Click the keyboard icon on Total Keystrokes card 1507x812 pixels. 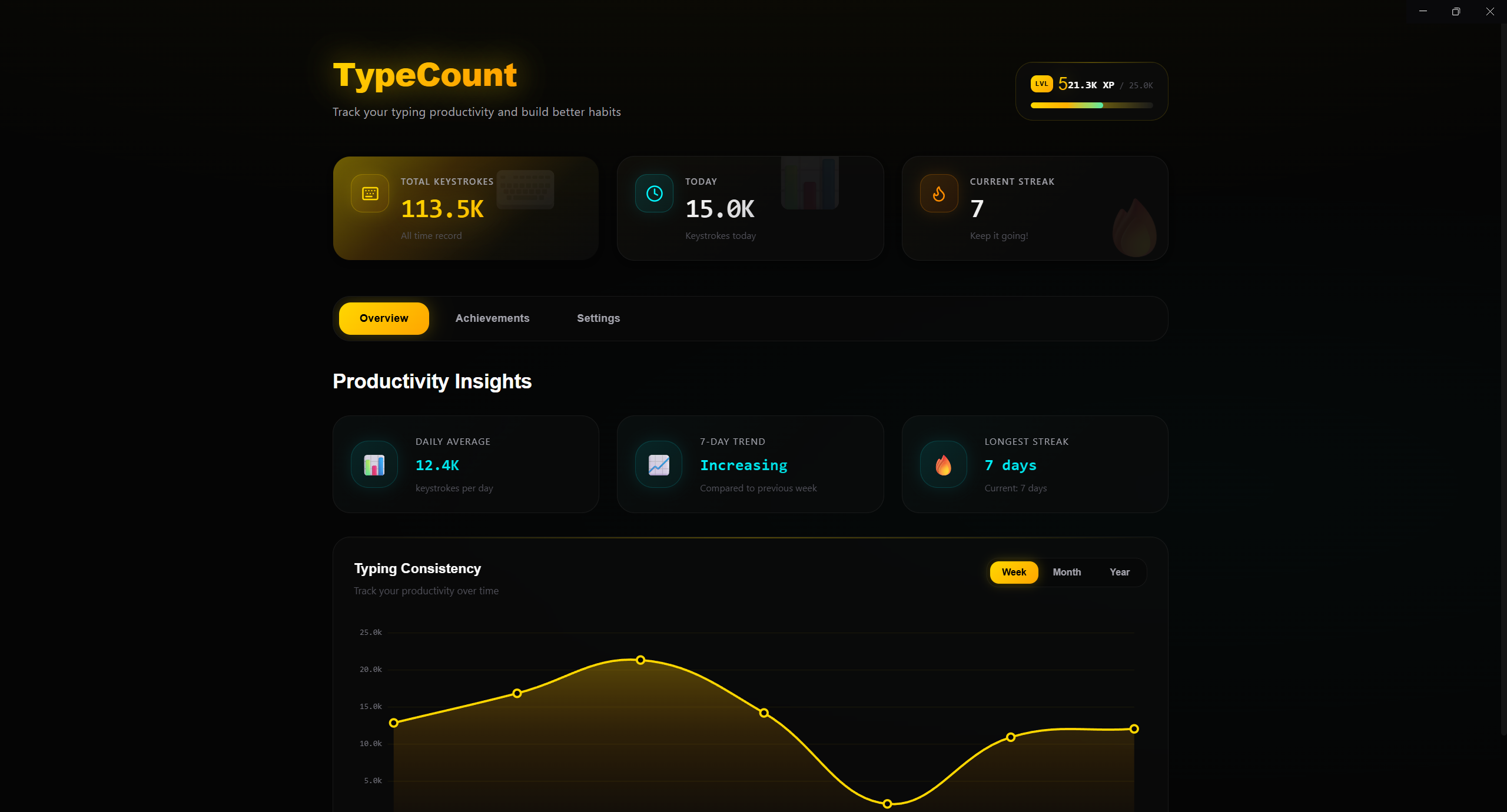click(x=370, y=193)
